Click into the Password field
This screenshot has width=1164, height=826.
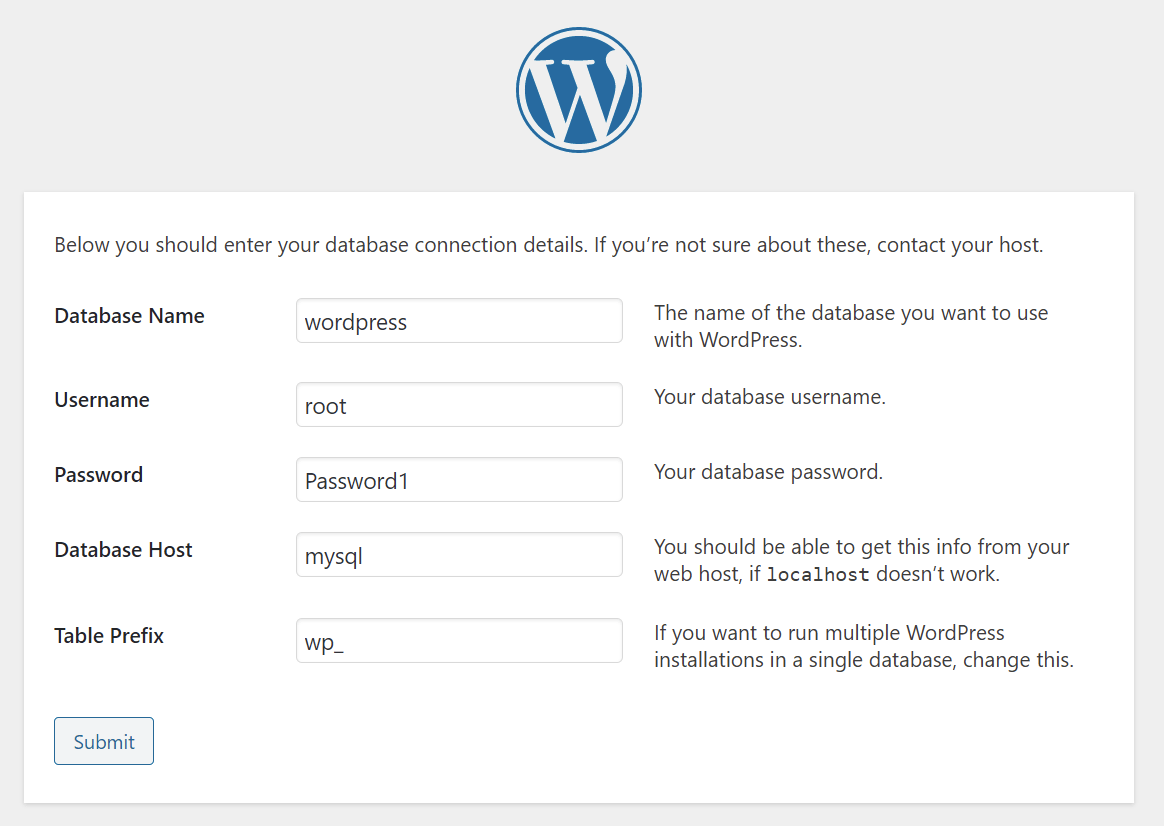(459, 479)
